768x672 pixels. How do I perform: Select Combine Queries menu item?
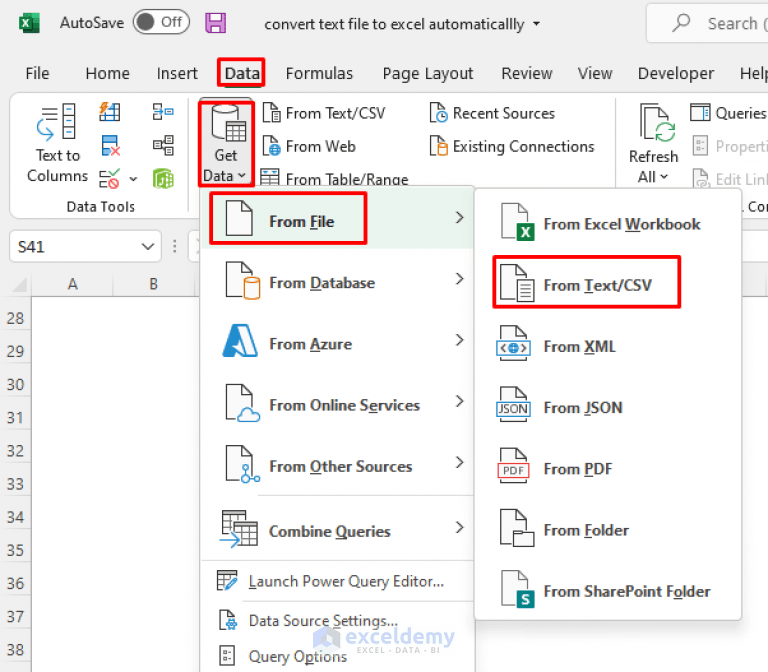click(337, 528)
